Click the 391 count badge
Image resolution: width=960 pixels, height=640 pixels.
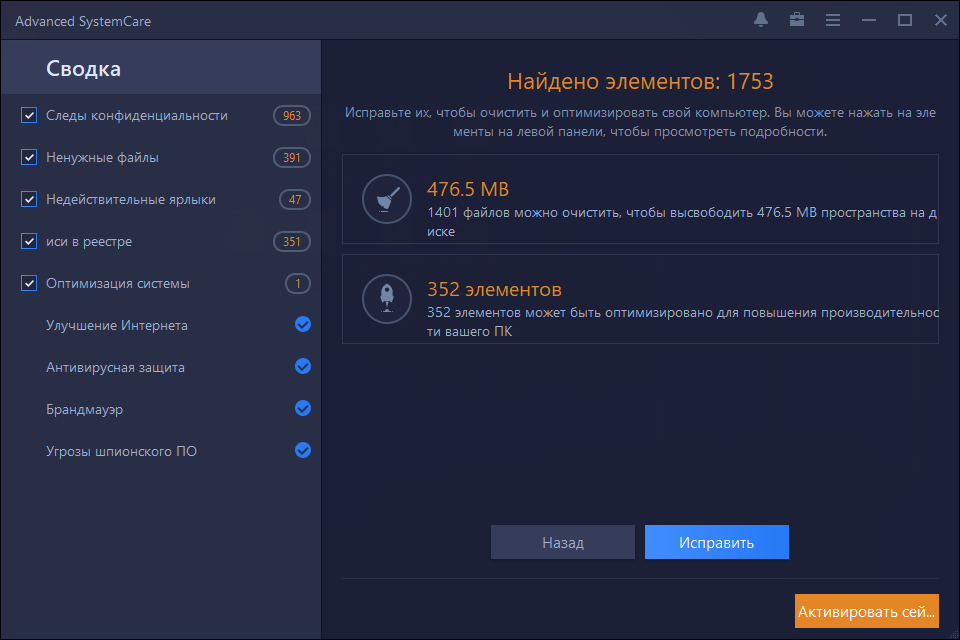(x=291, y=157)
